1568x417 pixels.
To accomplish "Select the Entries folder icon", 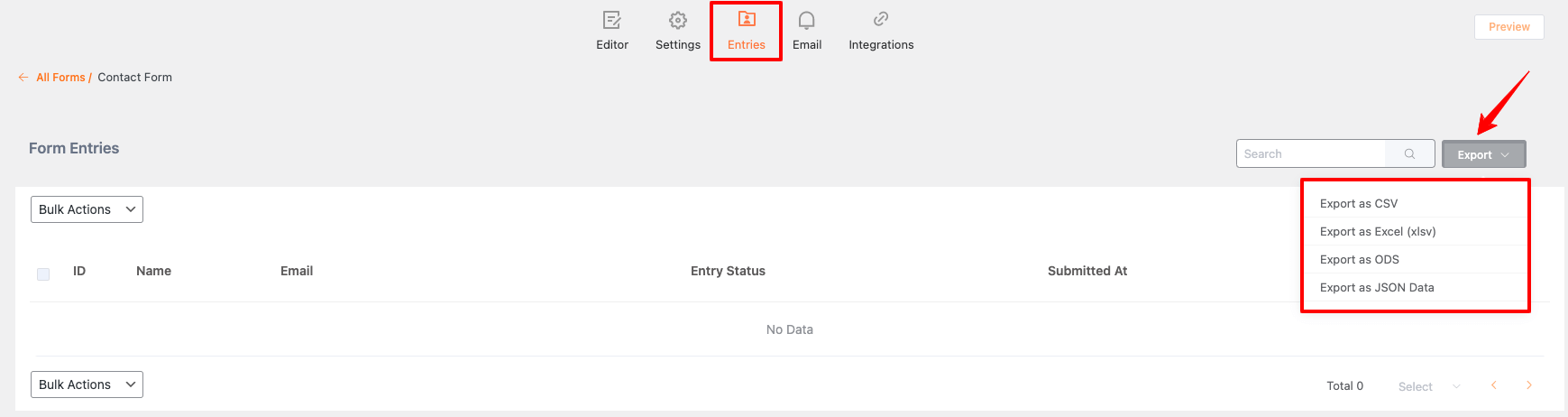I will pos(747,19).
